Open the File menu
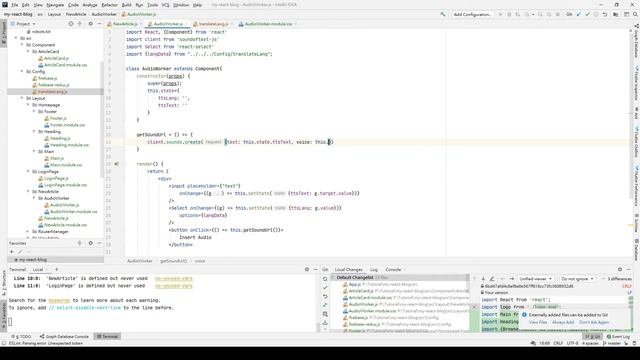640x360 pixels. tap(15, 5)
